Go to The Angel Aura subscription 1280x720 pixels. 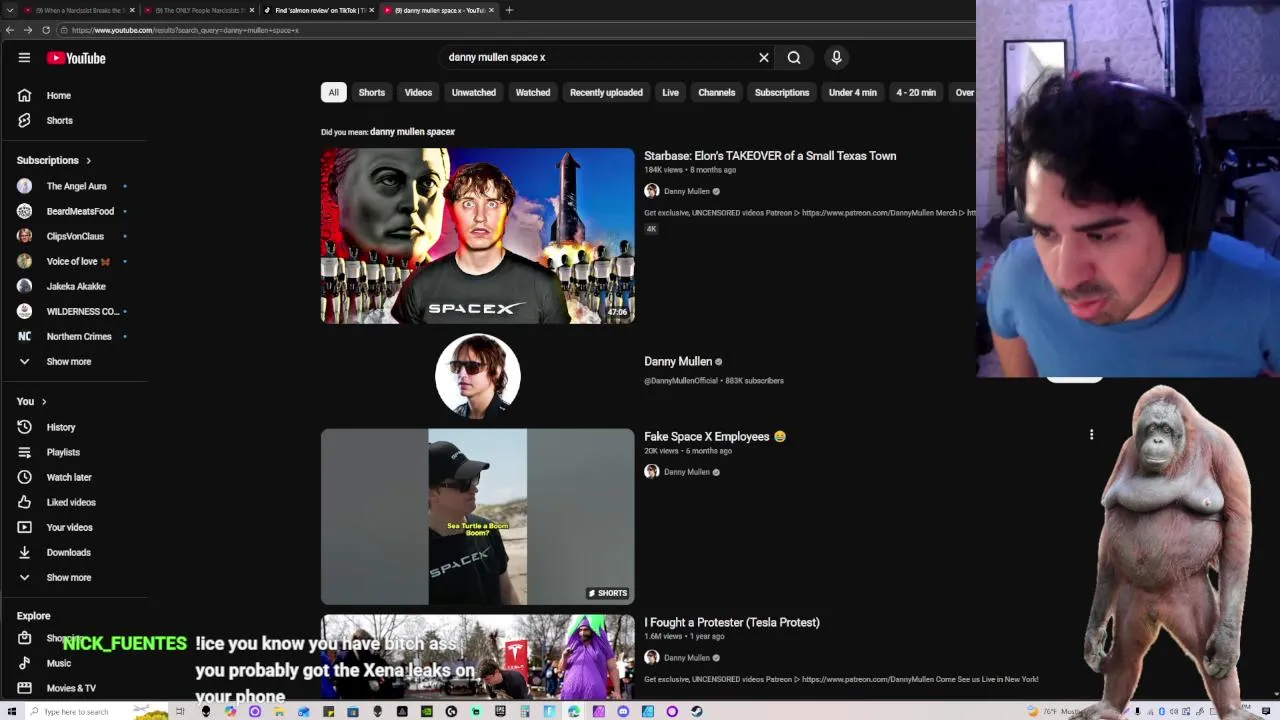click(x=74, y=186)
